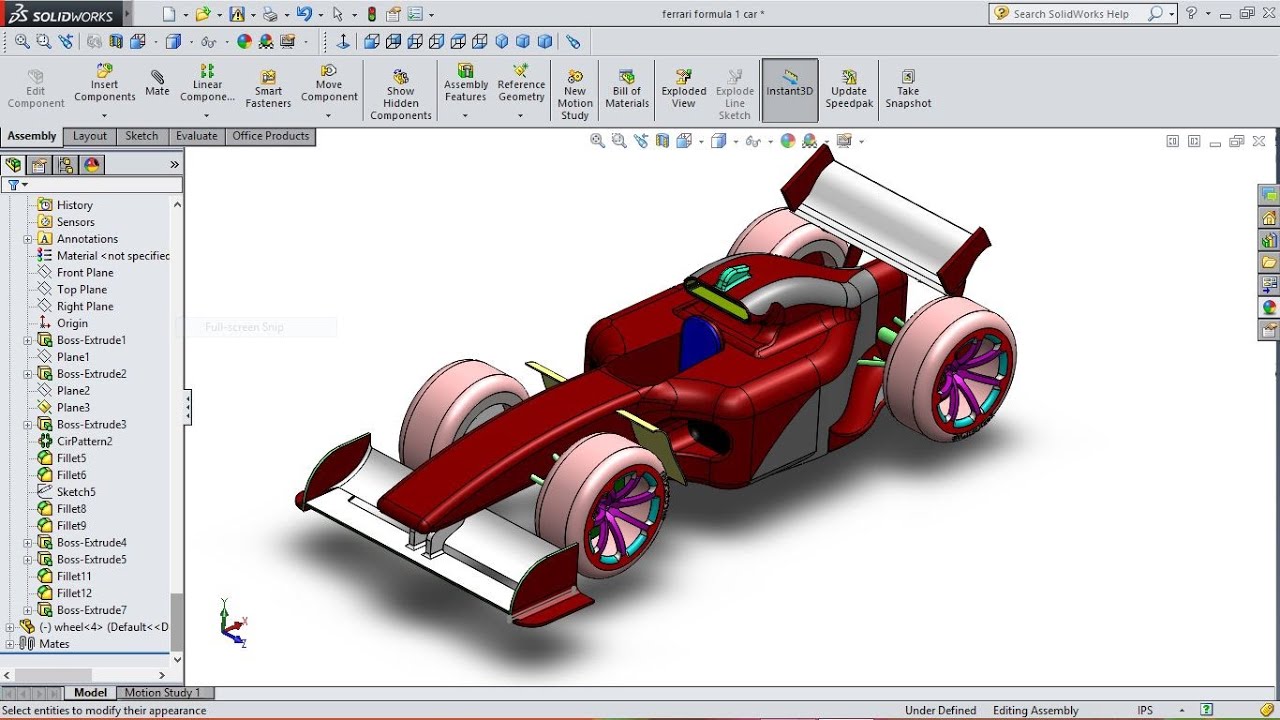
Task: Expand the manager panel tabs chevron
Action: point(174,165)
